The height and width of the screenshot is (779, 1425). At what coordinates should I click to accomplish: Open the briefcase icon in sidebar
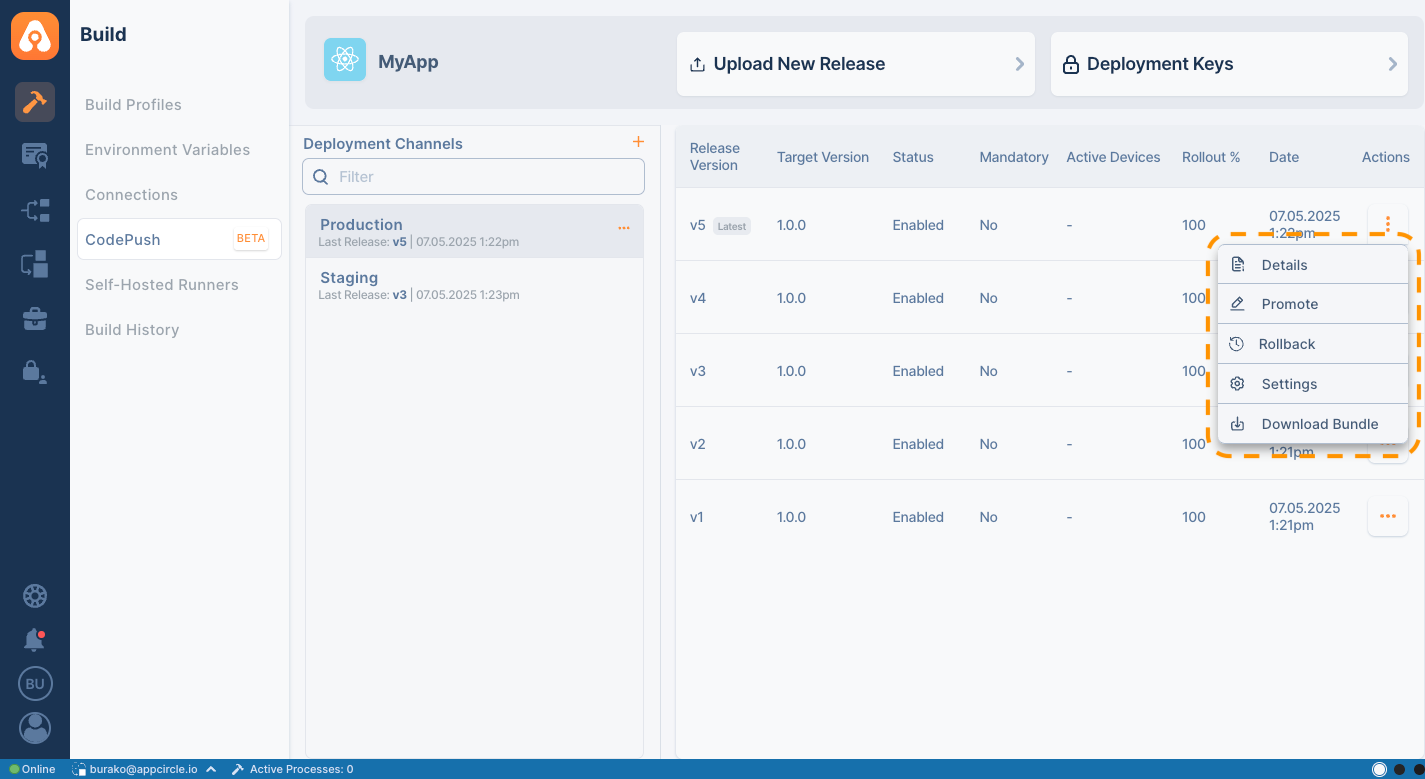click(35, 319)
